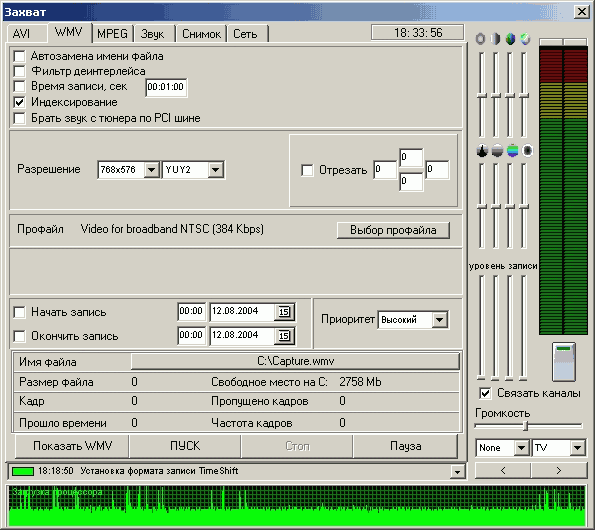Expand the status log message dropdown
This screenshot has height=530, width=595.
click(457, 472)
